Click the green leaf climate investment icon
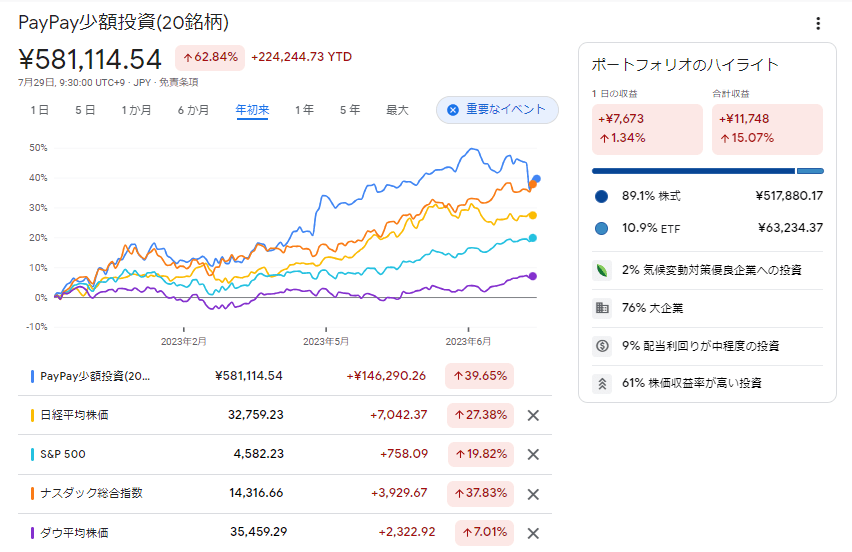852x552 pixels. (602, 270)
